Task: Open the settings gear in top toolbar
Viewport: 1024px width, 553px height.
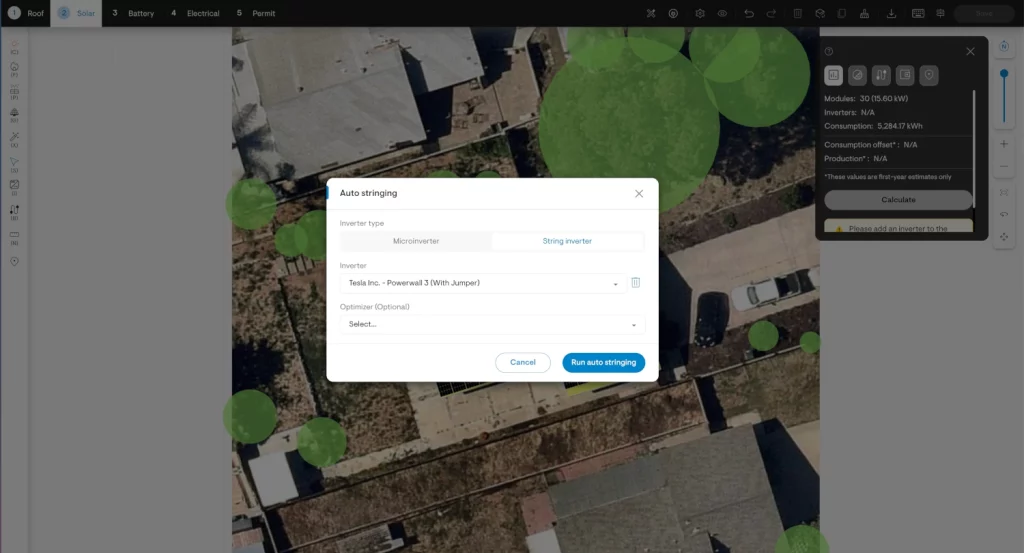Action: [x=699, y=13]
